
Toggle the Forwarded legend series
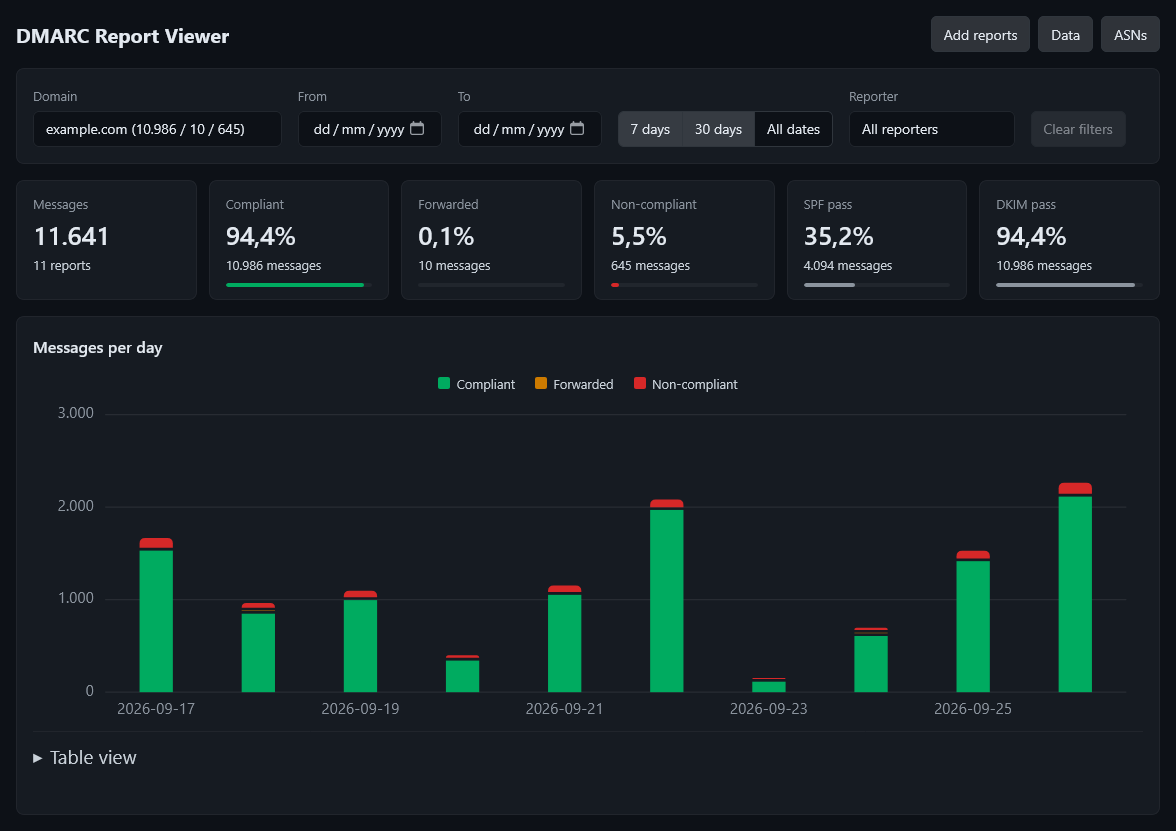click(574, 384)
